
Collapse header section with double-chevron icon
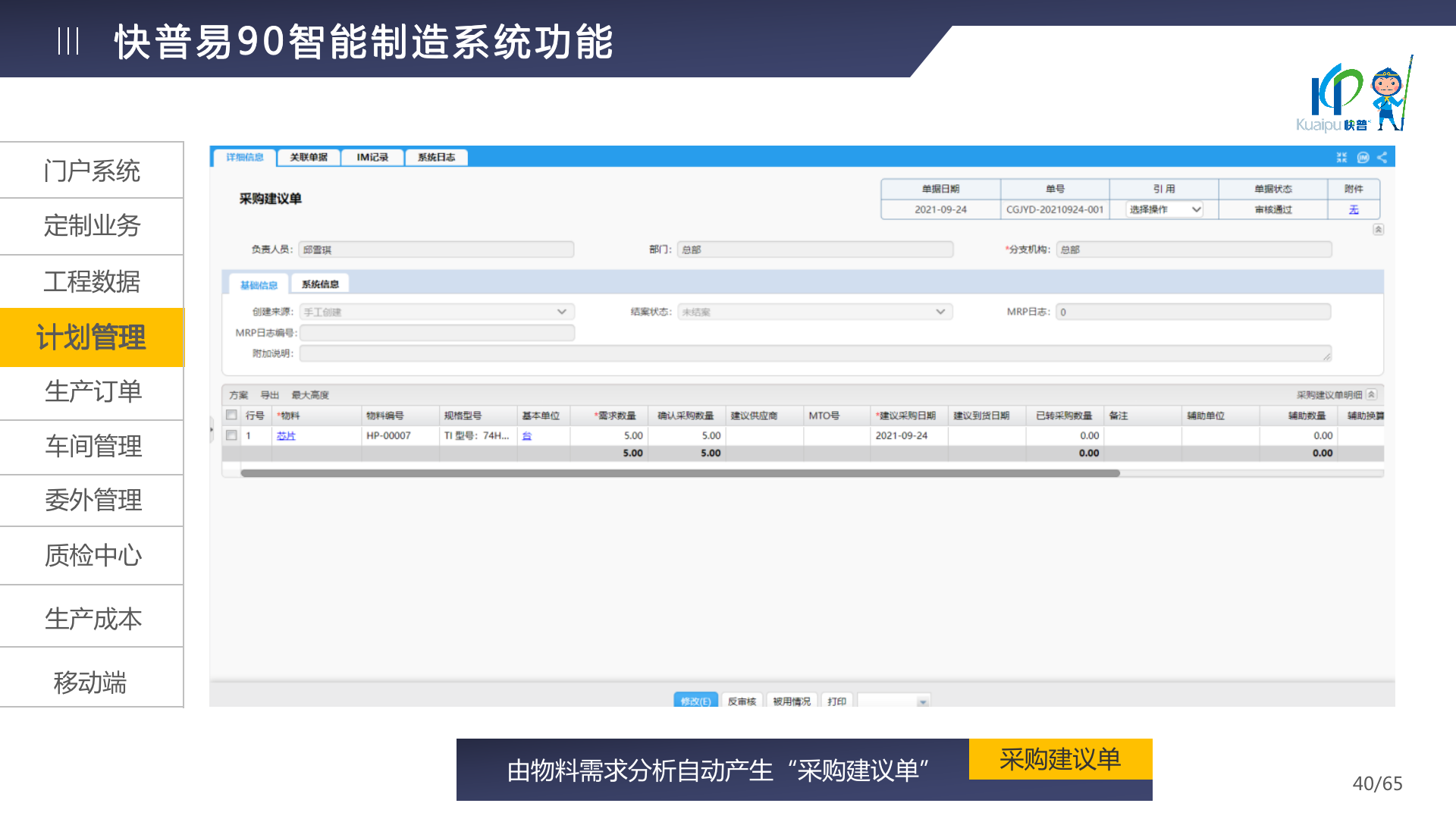(1378, 229)
